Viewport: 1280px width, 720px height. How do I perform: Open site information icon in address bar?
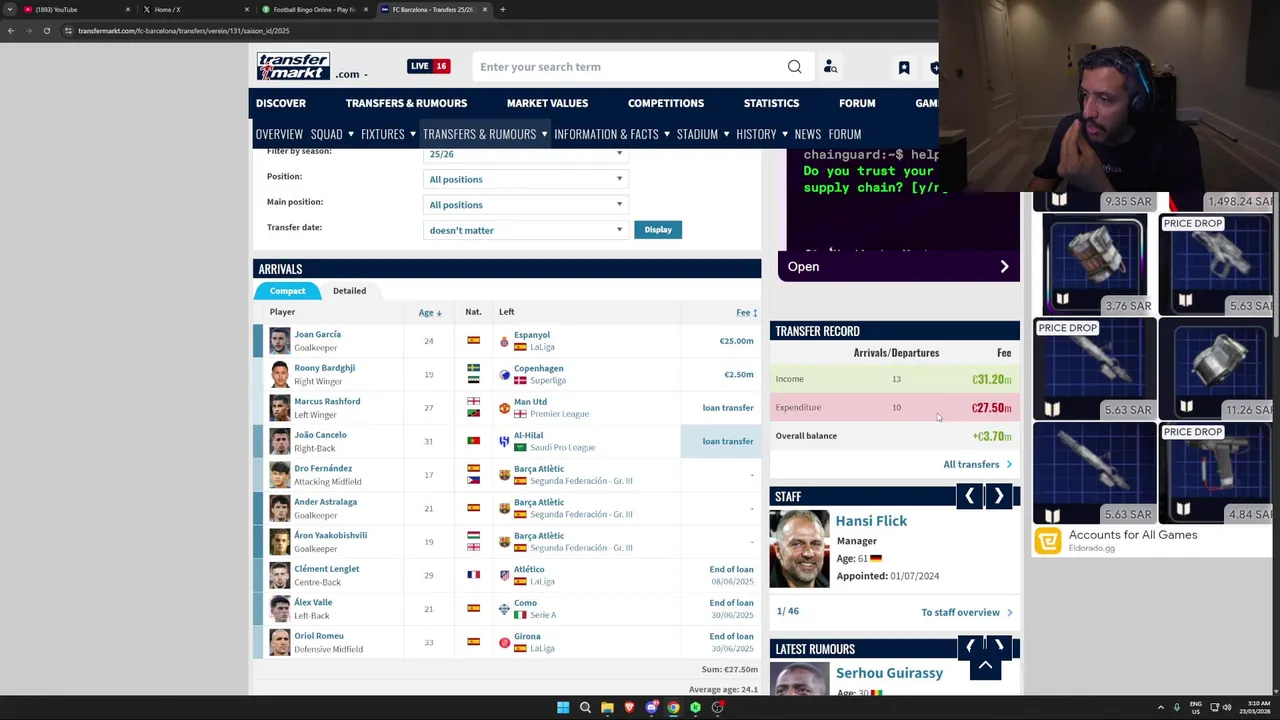click(x=68, y=31)
